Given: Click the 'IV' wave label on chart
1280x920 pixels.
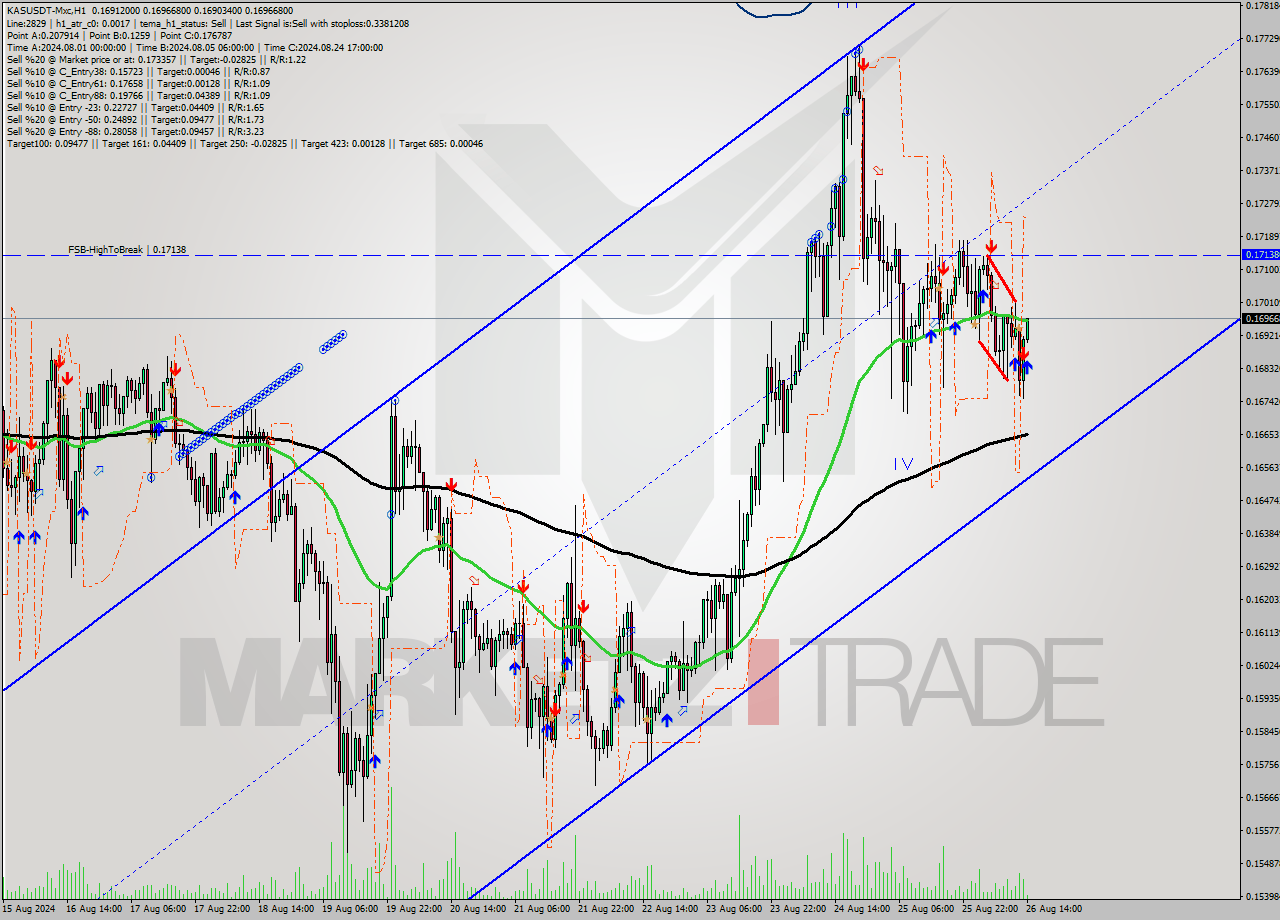Looking at the screenshot, I should coord(903,463).
